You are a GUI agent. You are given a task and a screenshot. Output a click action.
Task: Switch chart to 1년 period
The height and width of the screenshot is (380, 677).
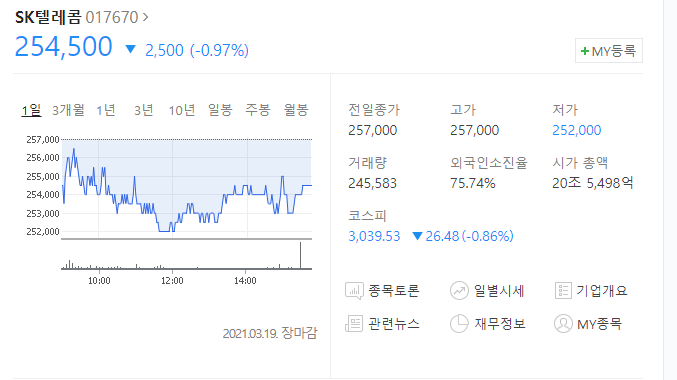point(106,110)
